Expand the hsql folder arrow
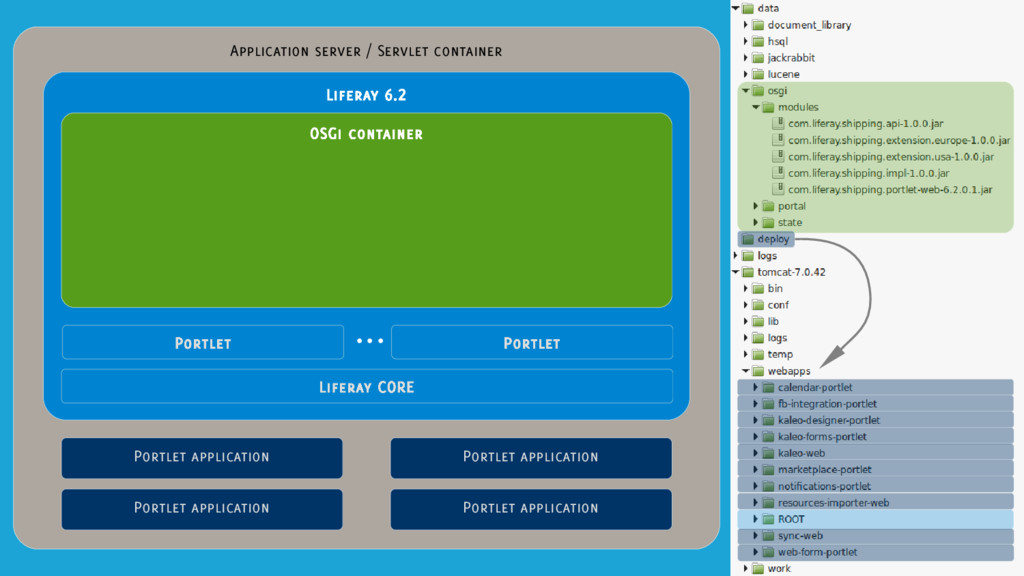This screenshot has height=576, width=1024. [746, 42]
